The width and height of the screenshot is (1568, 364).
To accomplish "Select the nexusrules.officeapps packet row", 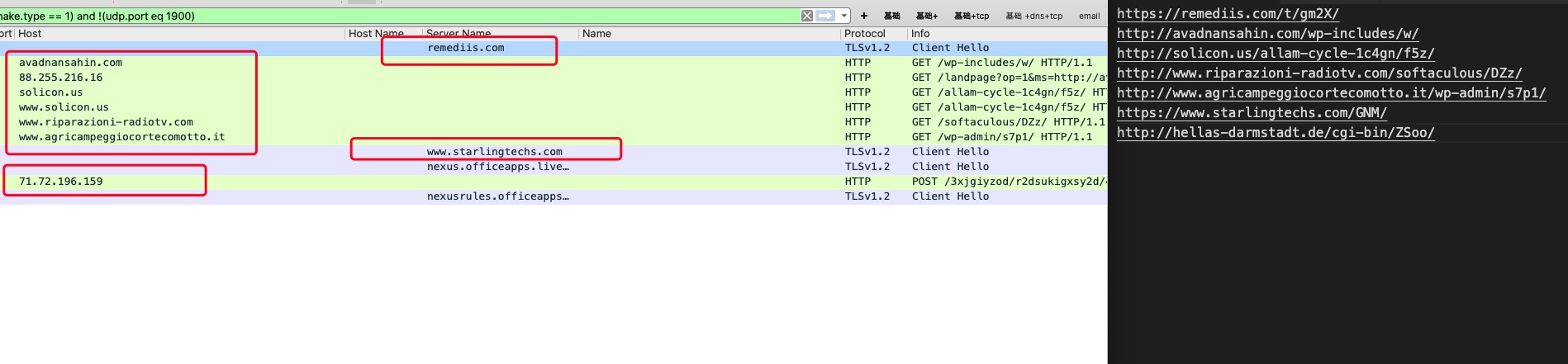I will pyautogui.click(x=554, y=196).
